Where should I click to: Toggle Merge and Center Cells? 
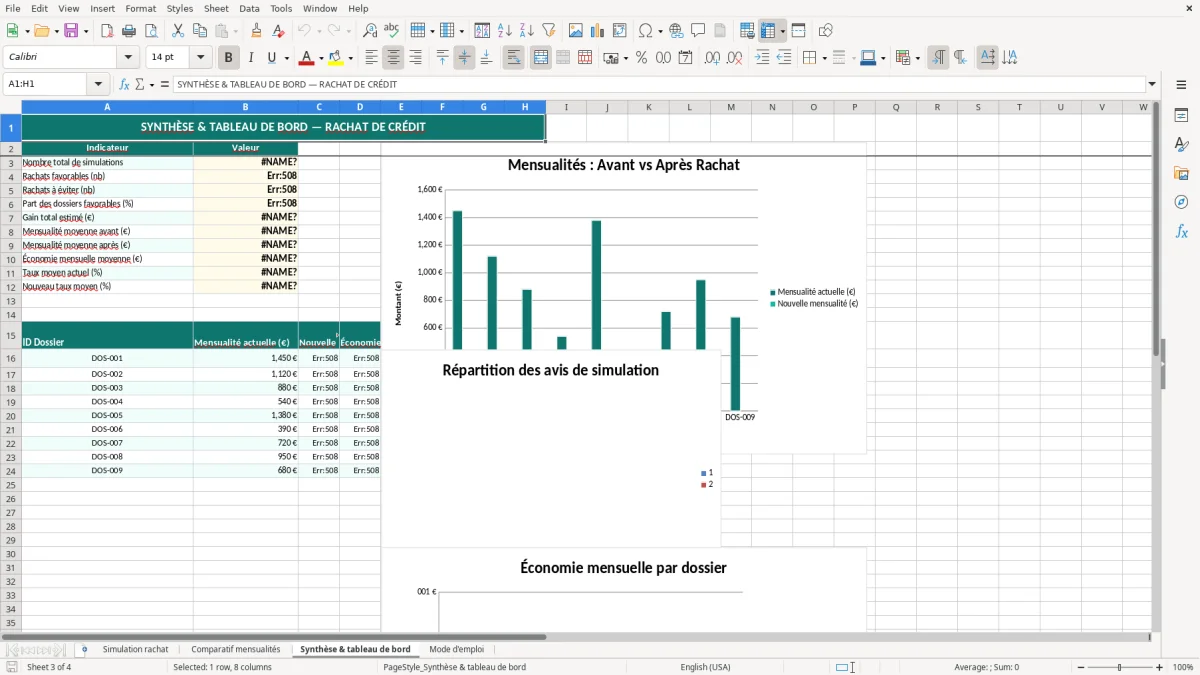click(541, 58)
